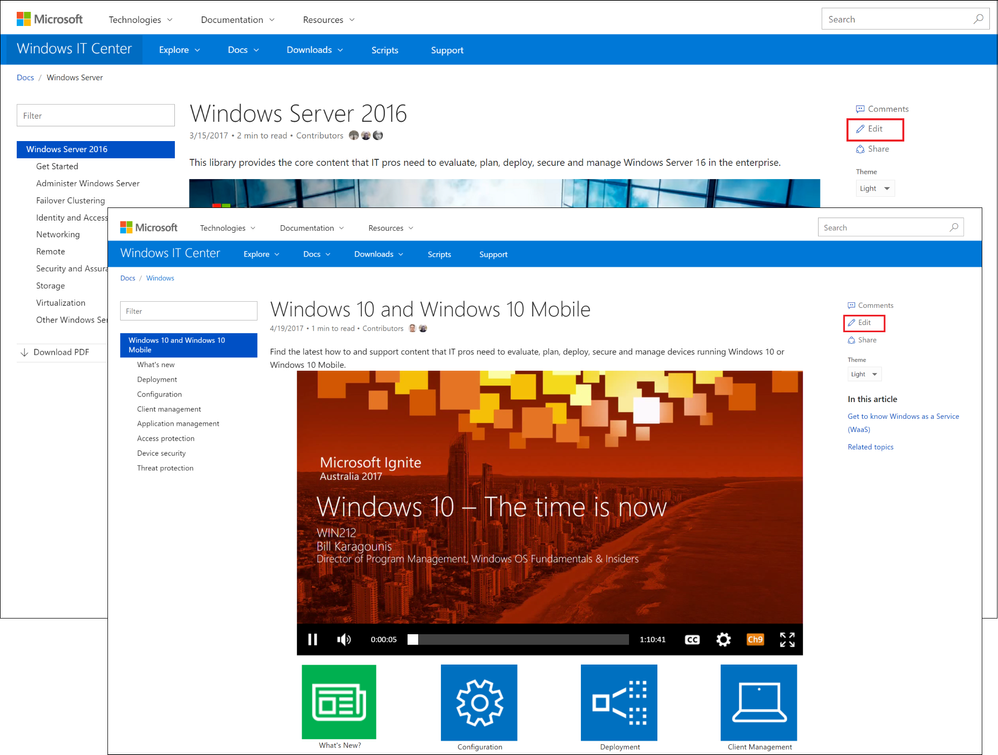Jump to Related topics link
The height and width of the screenshot is (755, 998).
tap(870, 447)
